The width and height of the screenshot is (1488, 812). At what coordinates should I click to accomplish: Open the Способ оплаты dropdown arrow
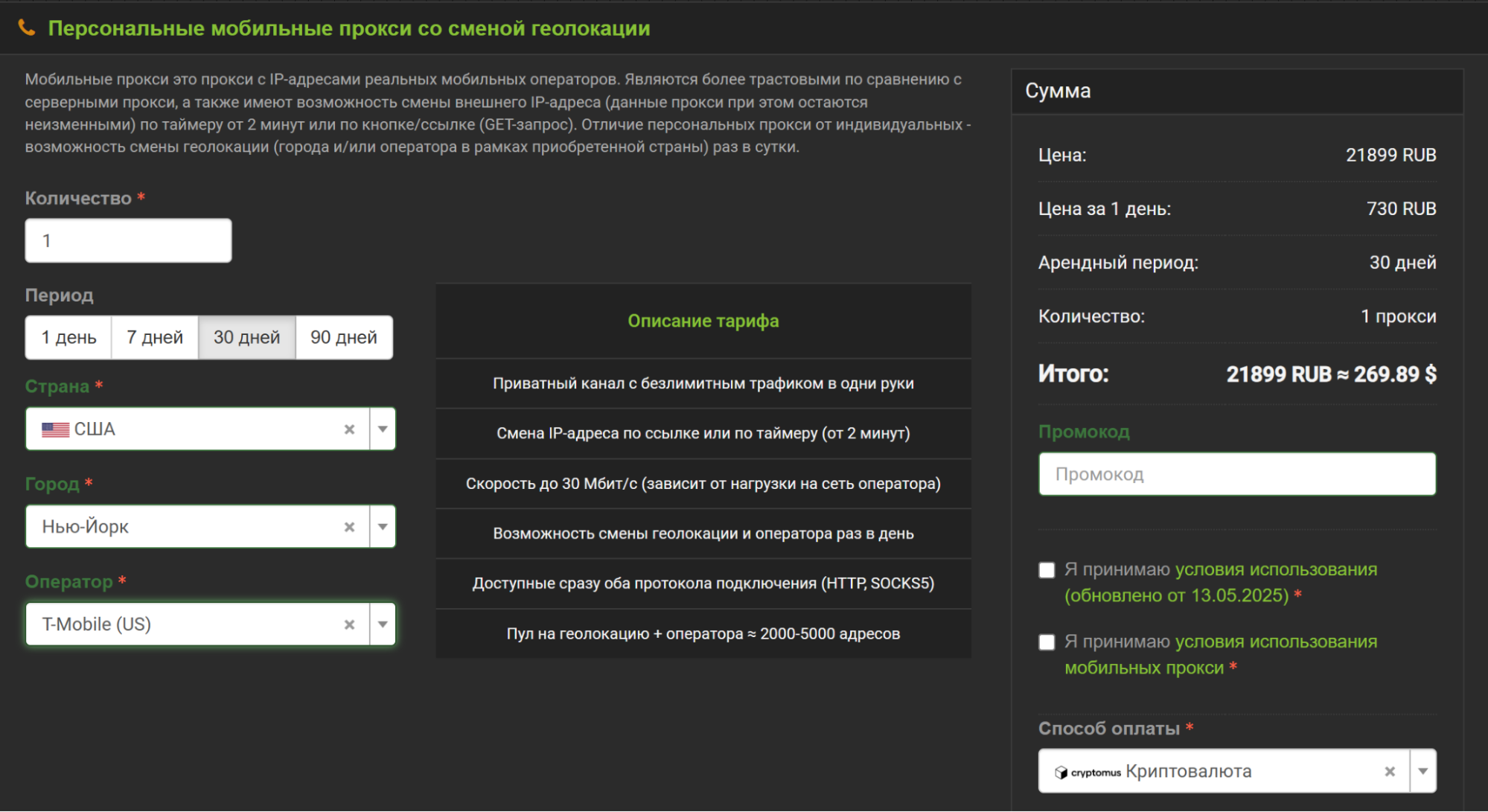[x=1422, y=771]
